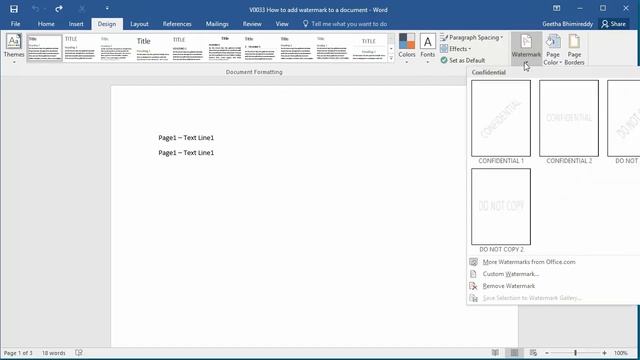Switch to Print Layout view icon
The height and width of the screenshot is (360, 640).
pos(514,353)
